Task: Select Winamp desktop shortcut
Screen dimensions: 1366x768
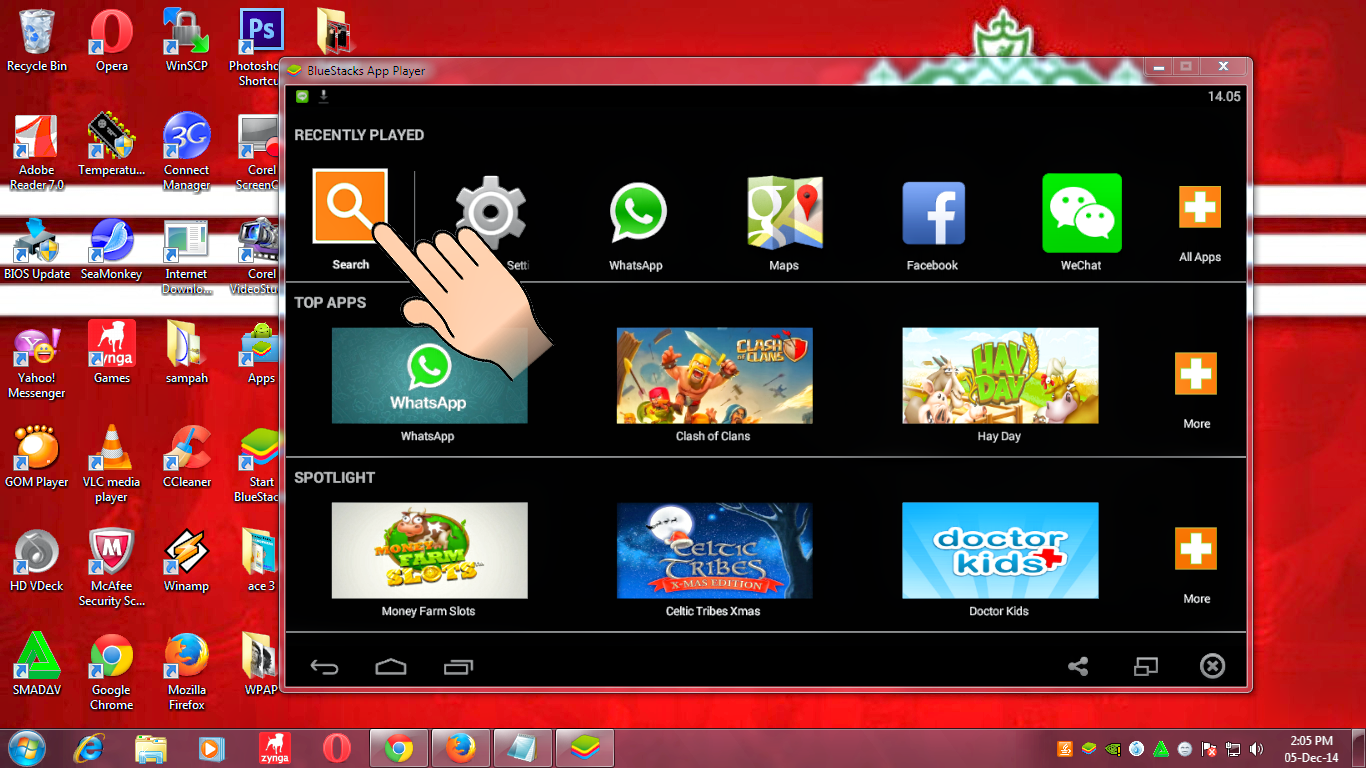Action: [x=186, y=561]
